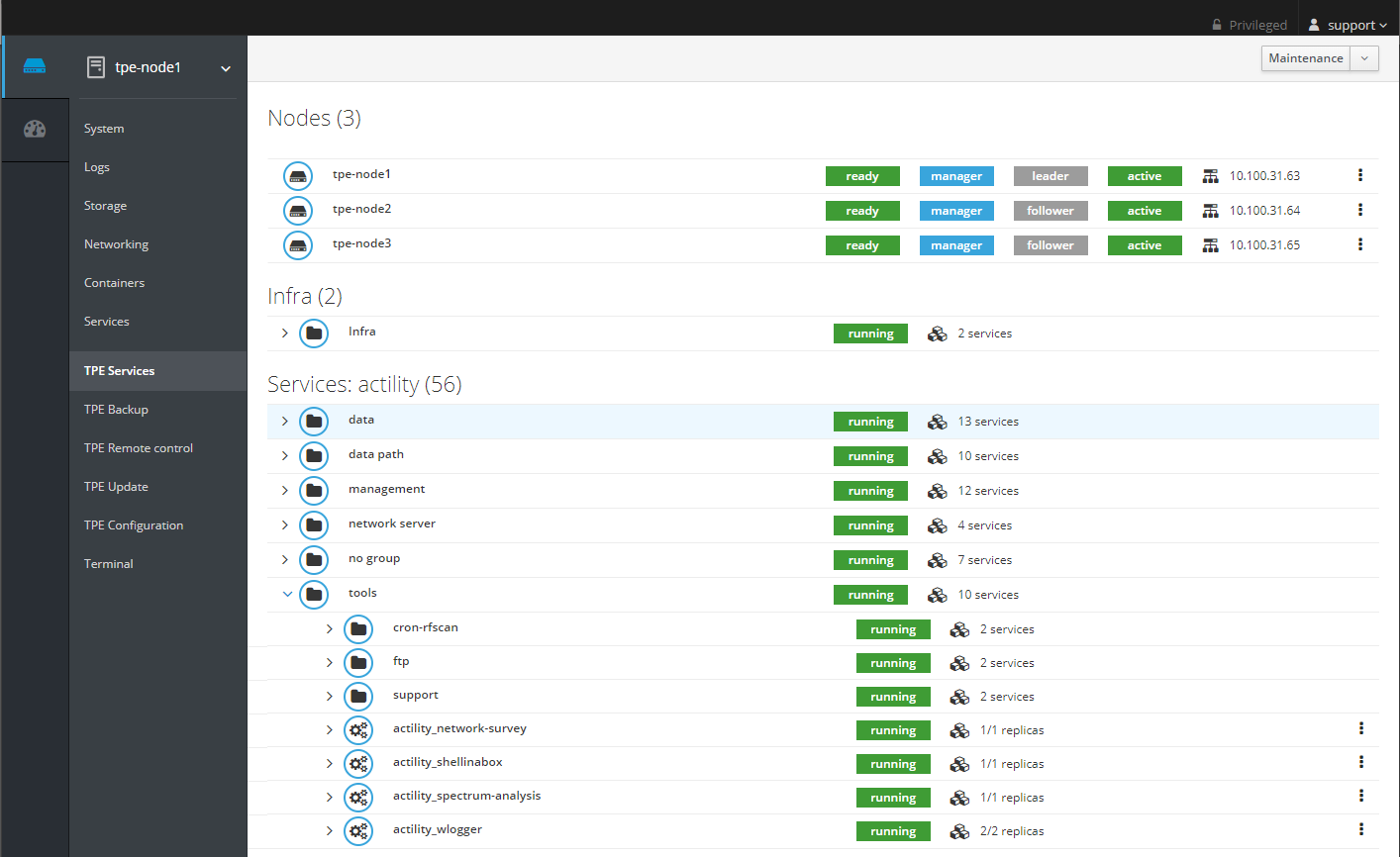Go to Terminal in the sidebar
The height and width of the screenshot is (857, 1400).
click(109, 564)
